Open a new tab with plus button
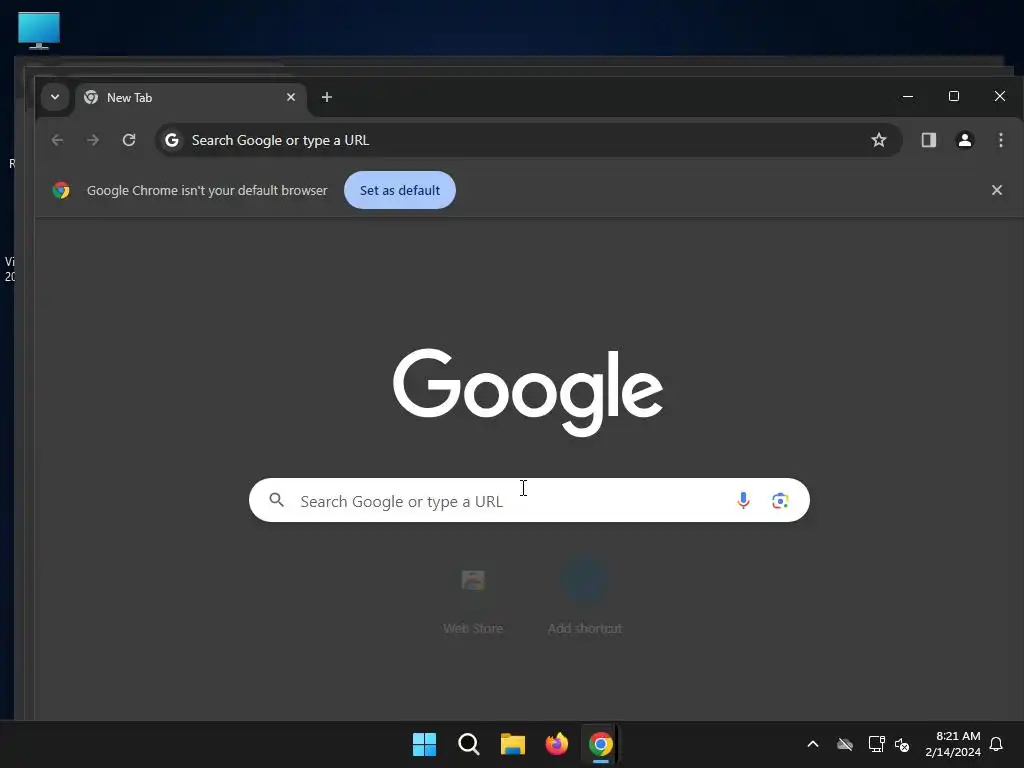 (327, 97)
